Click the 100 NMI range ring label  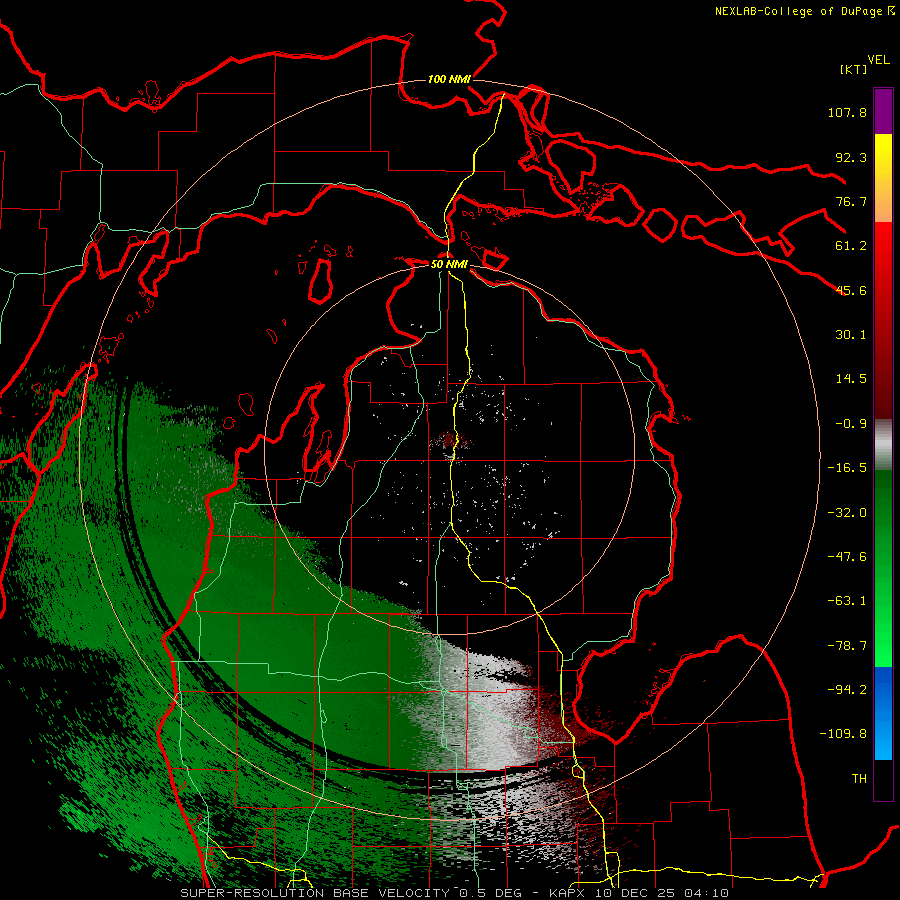point(449,79)
